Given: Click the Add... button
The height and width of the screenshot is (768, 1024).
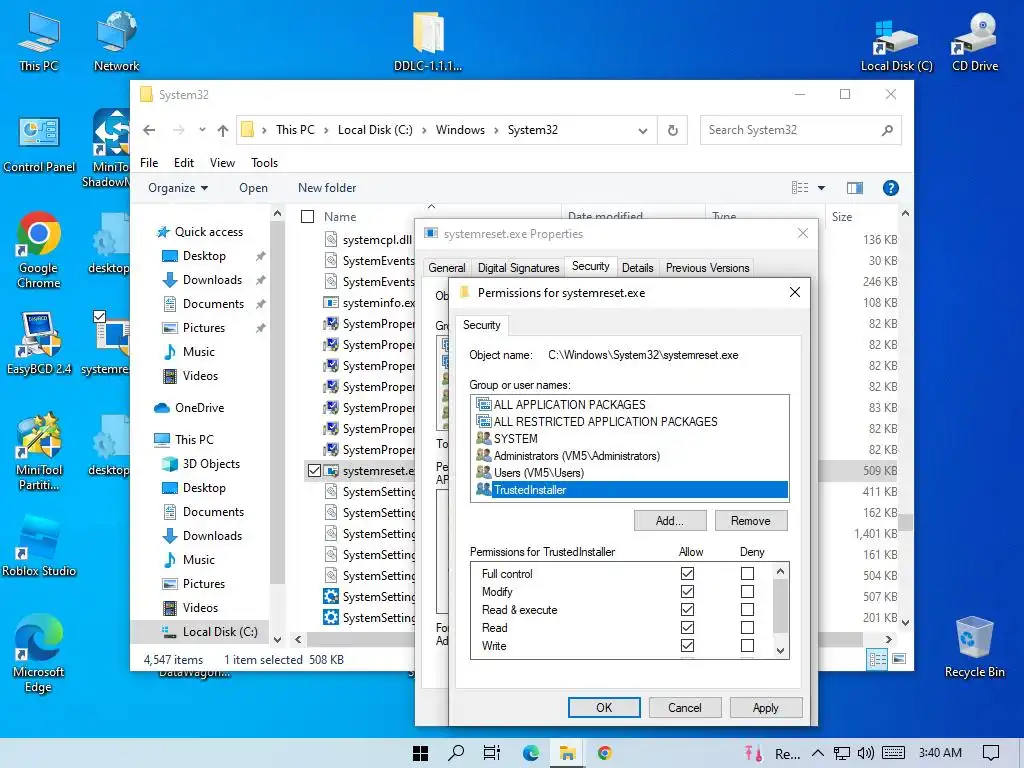Looking at the screenshot, I should point(670,520).
